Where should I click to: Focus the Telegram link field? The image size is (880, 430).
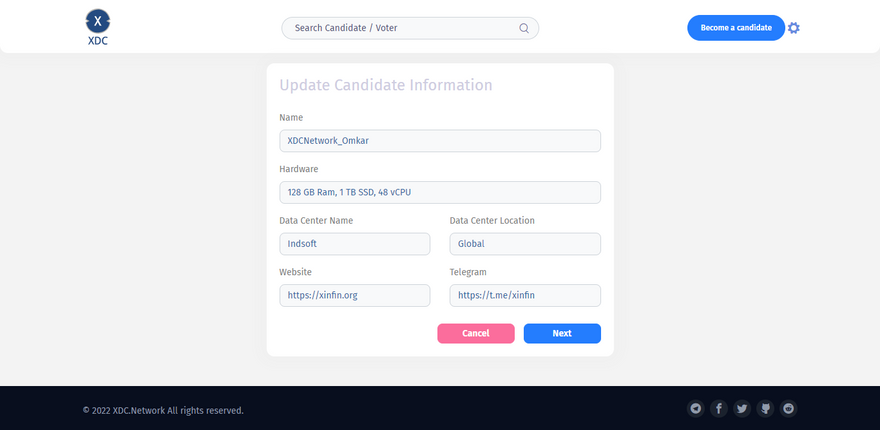pos(525,295)
